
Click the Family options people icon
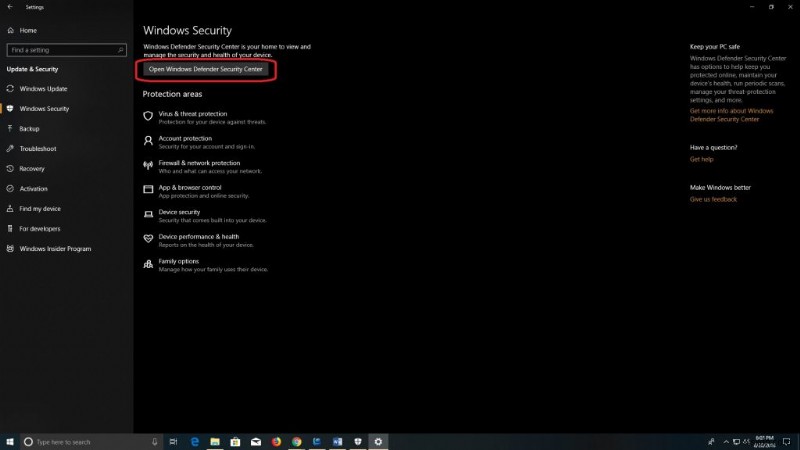coord(148,264)
